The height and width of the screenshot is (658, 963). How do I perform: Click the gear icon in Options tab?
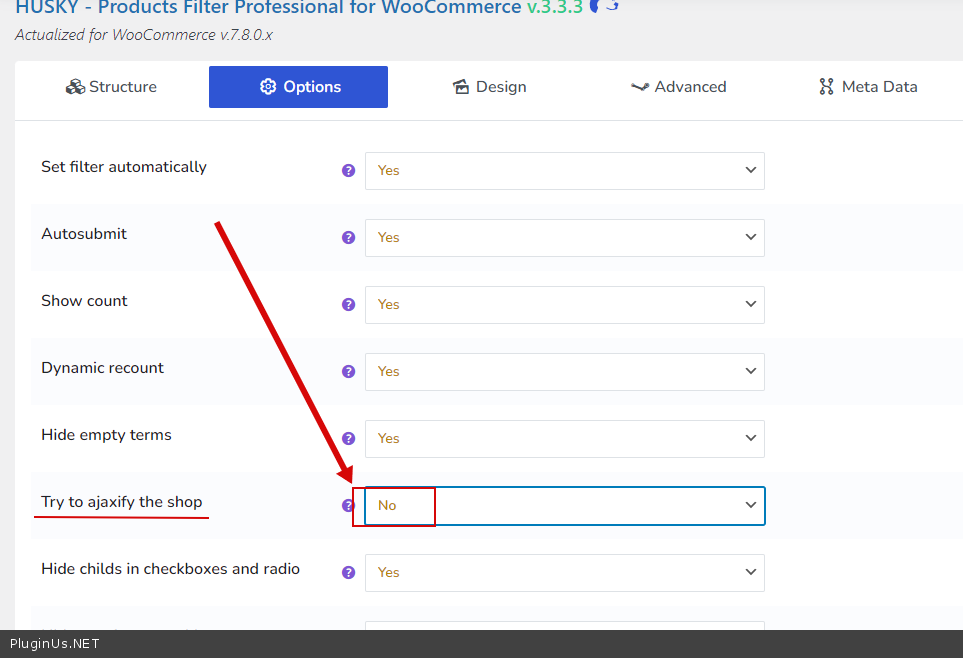[267, 87]
